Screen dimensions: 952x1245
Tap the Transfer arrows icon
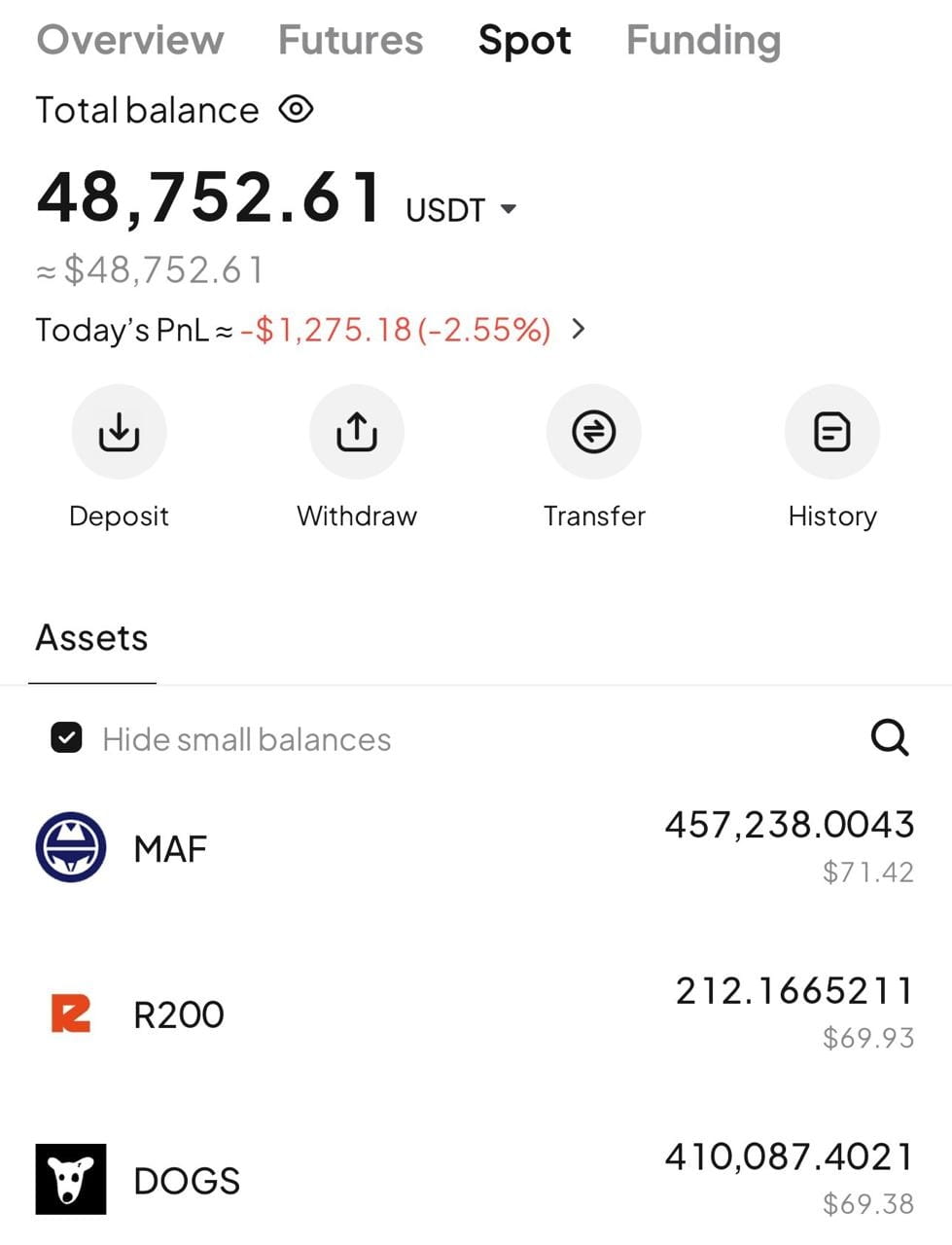(x=594, y=432)
